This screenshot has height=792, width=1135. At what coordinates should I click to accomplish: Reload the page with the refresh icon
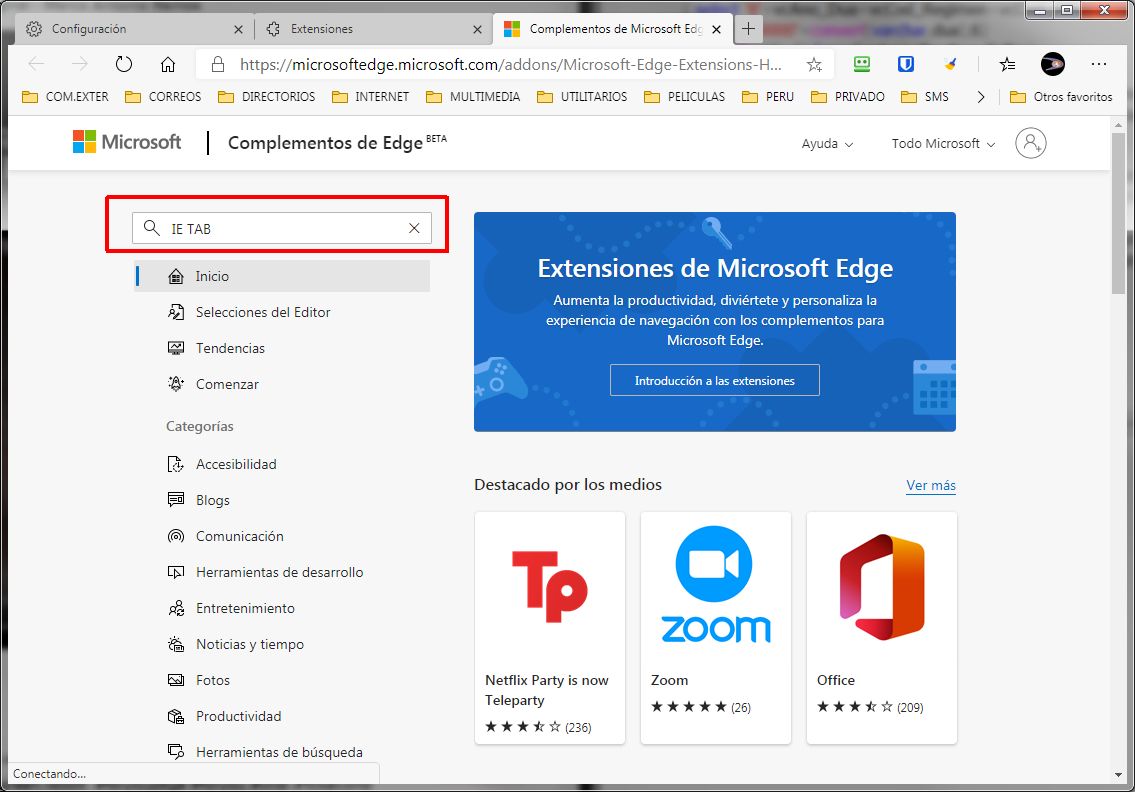(x=124, y=64)
